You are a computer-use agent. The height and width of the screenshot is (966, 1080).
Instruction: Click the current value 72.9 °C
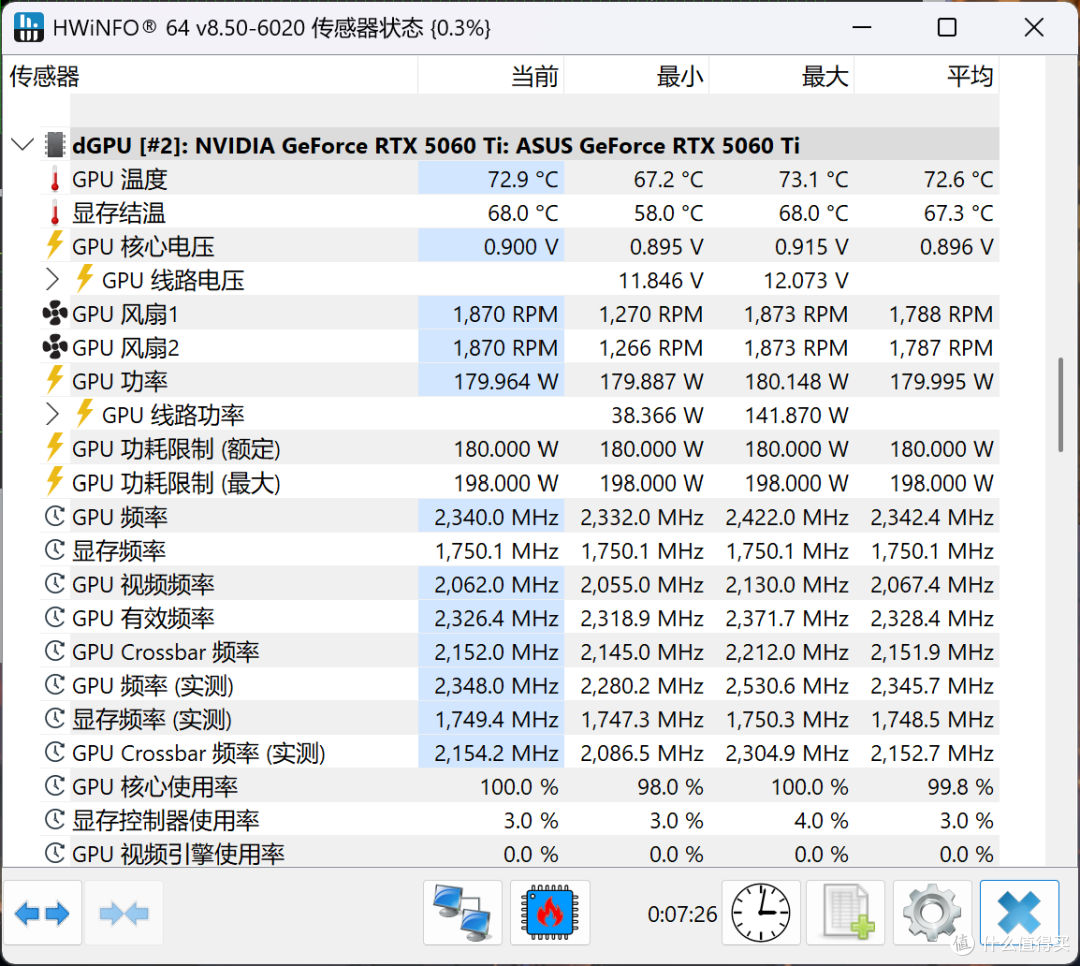pyautogui.click(x=523, y=180)
